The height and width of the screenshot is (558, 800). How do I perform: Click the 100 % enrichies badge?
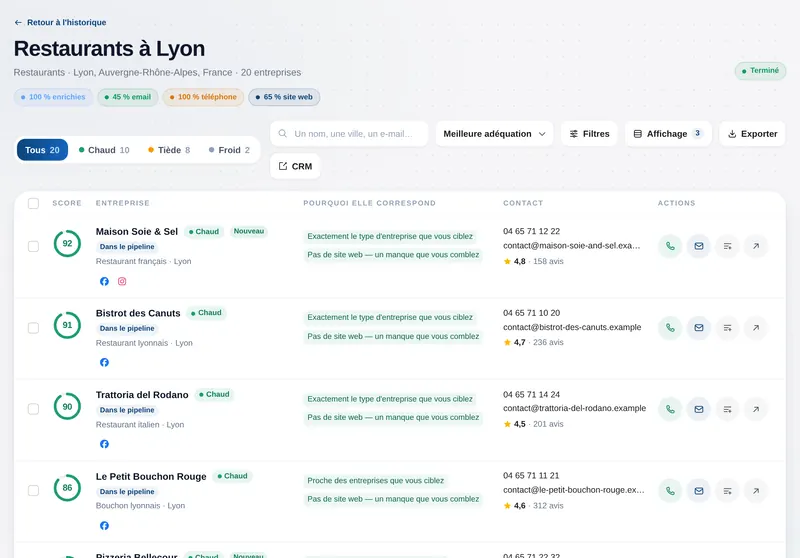53,97
